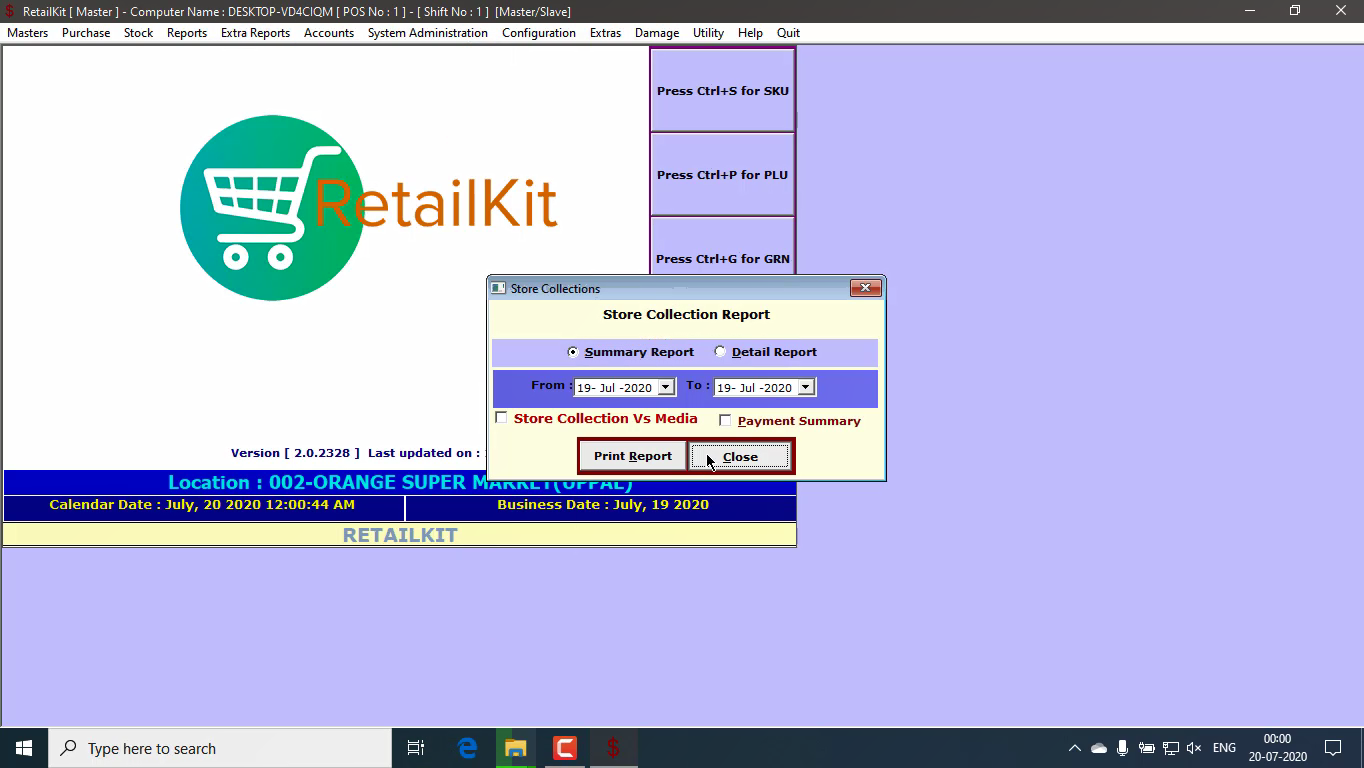Image resolution: width=1364 pixels, height=768 pixels.
Task: Click the 'Calendar Date : July, 20 2020' text
Action: (202, 505)
